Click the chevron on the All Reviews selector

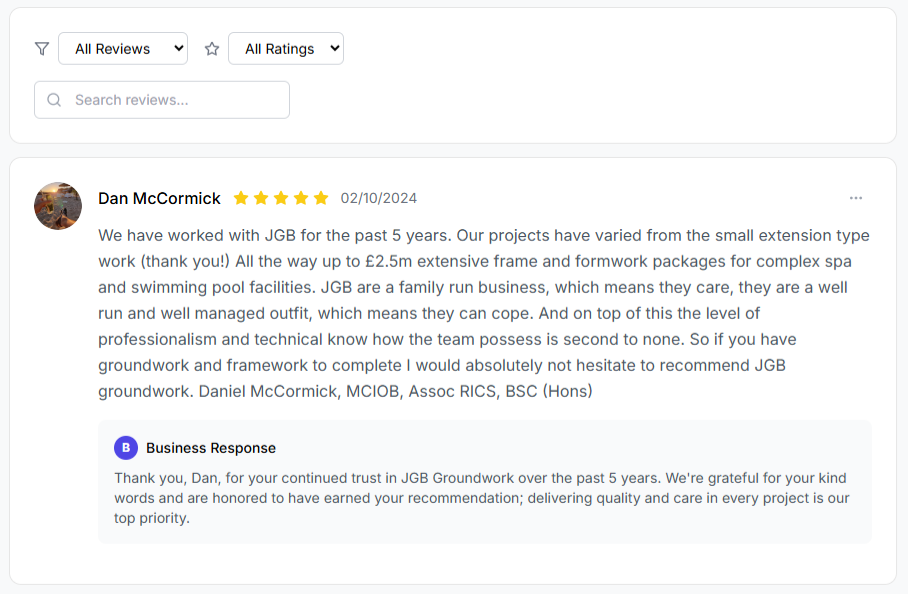(x=176, y=48)
